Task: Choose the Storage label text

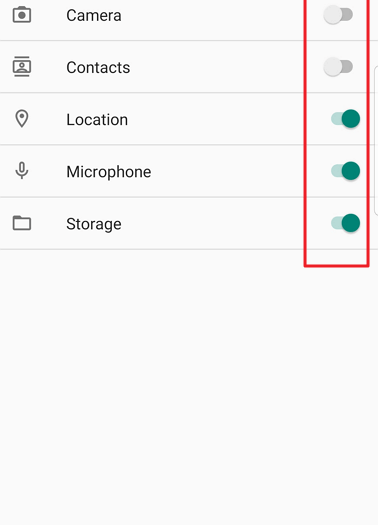Action: pyautogui.click(x=94, y=224)
